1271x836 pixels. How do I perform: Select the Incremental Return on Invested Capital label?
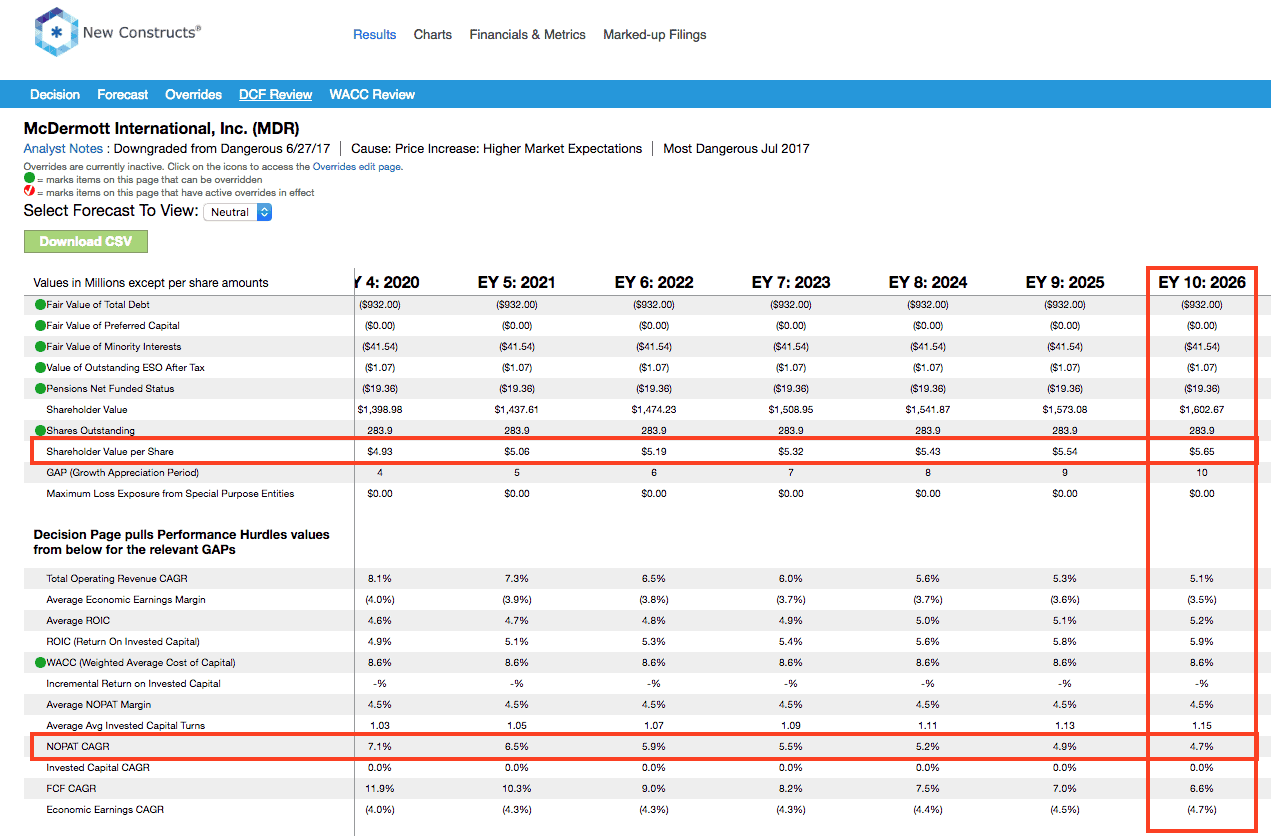click(133, 684)
